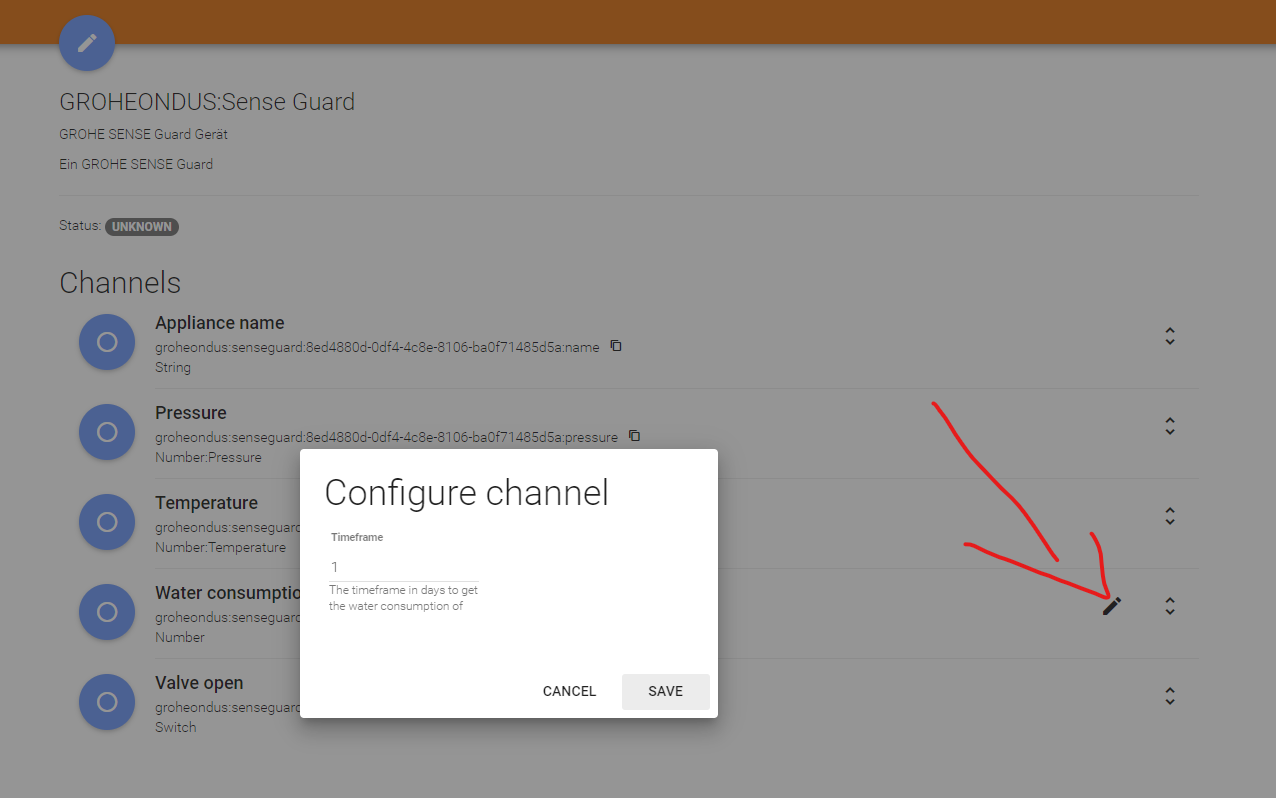Viewport: 1276px width, 798px height.
Task: Toggle link circle for Appliance name channel
Action: coord(107,342)
